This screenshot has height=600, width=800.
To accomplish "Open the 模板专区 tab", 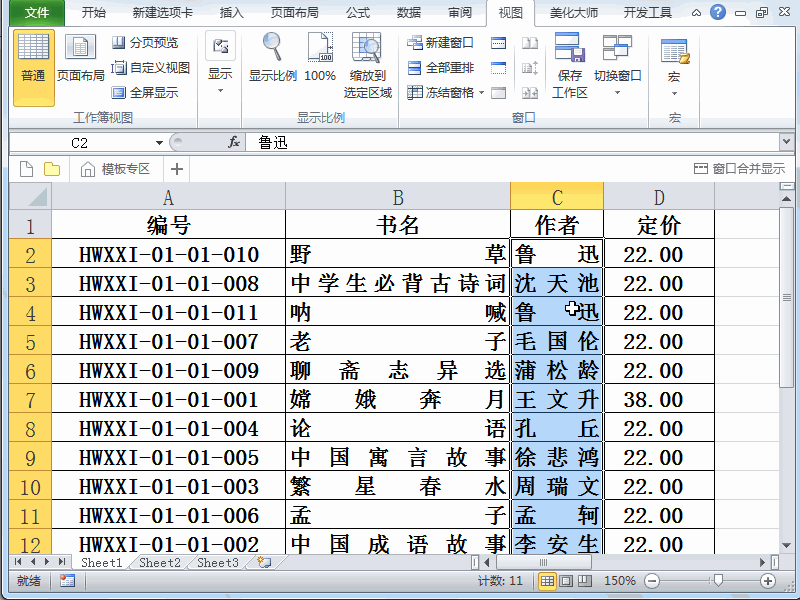I will [116, 169].
